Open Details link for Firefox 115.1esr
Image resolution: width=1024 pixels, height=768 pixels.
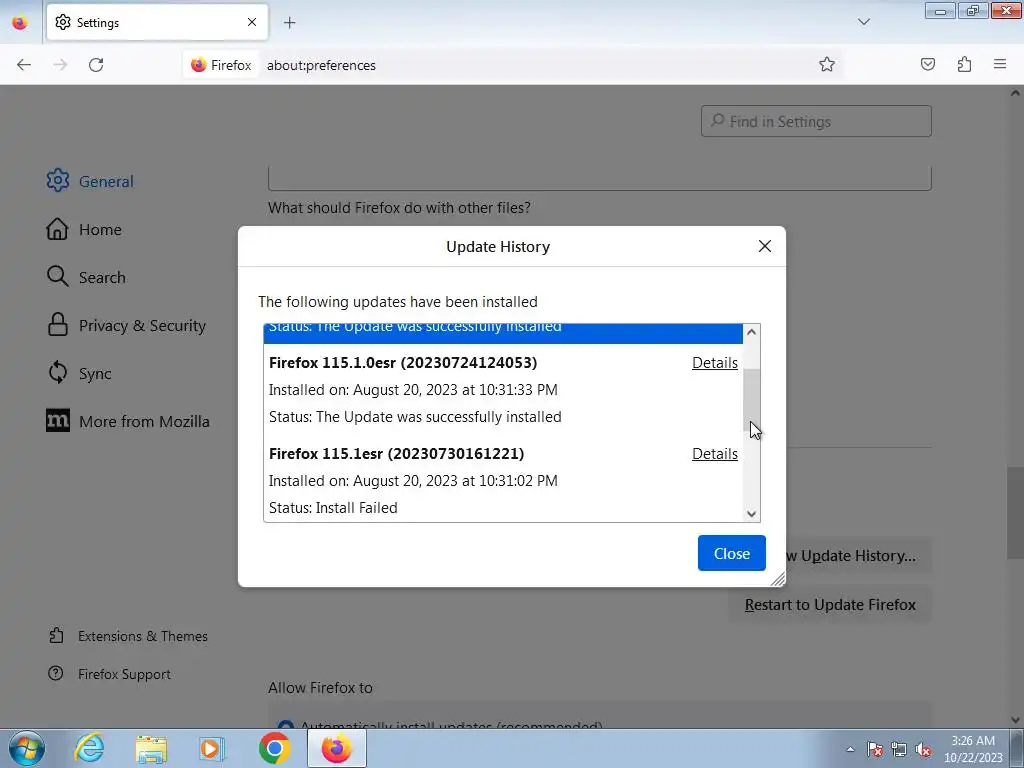pyautogui.click(x=714, y=453)
